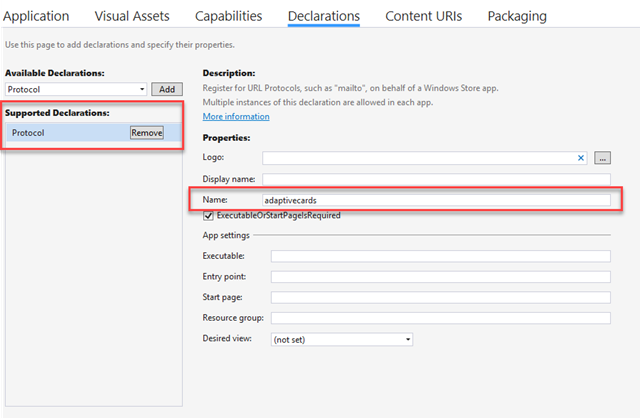
Task: Switch to the Application tab
Action: click(x=37, y=16)
